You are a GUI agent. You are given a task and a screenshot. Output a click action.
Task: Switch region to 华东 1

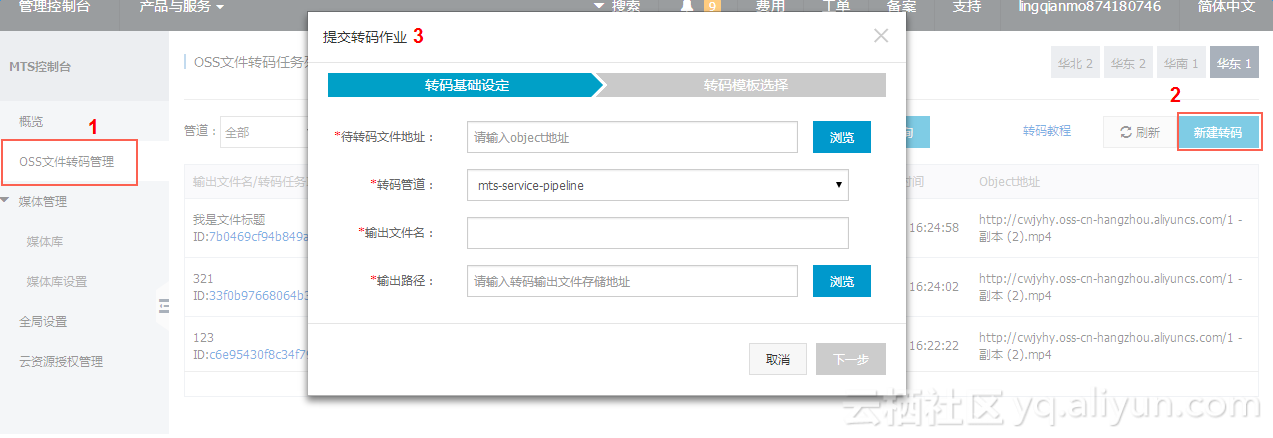1235,63
